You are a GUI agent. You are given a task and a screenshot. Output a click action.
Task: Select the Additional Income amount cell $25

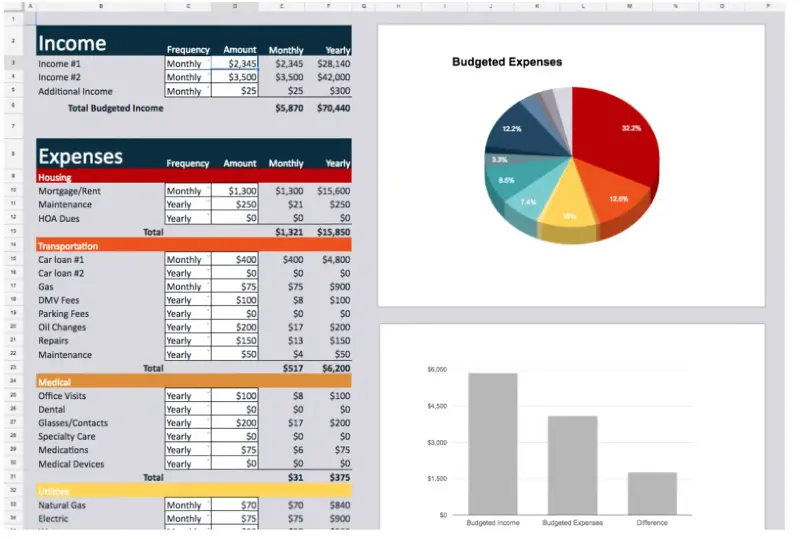tap(235, 91)
